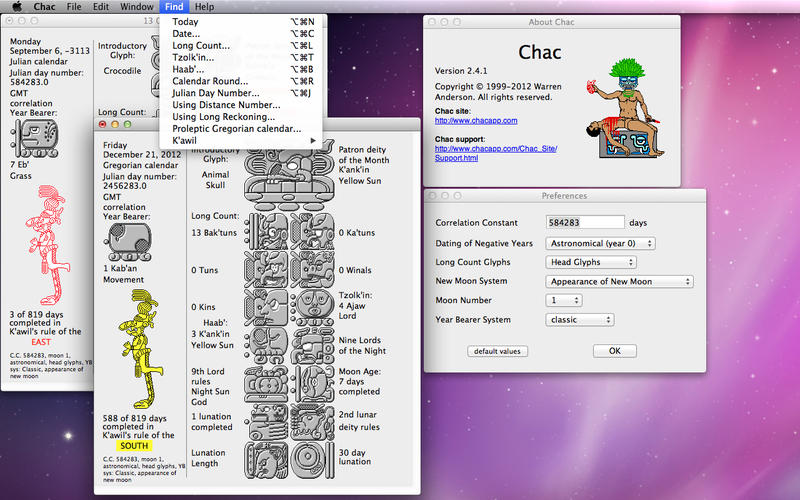Click the 0 Winals head glyph
The width and height of the screenshot is (800, 500).
tap(313, 269)
